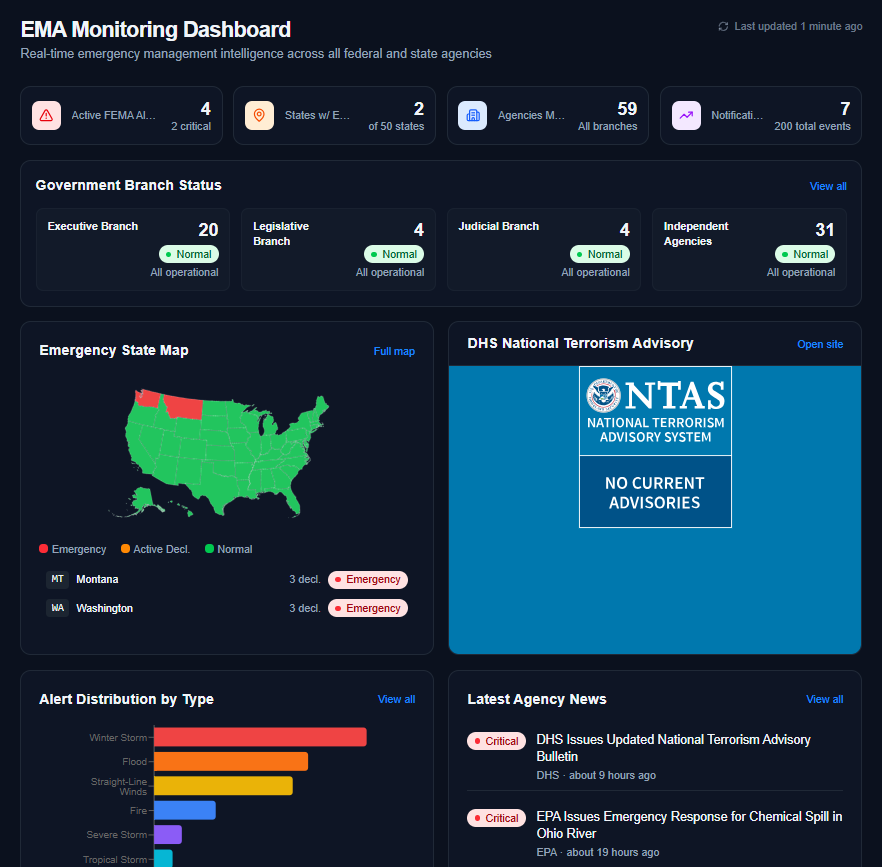Open the Full map link
882x867 pixels.
click(394, 351)
